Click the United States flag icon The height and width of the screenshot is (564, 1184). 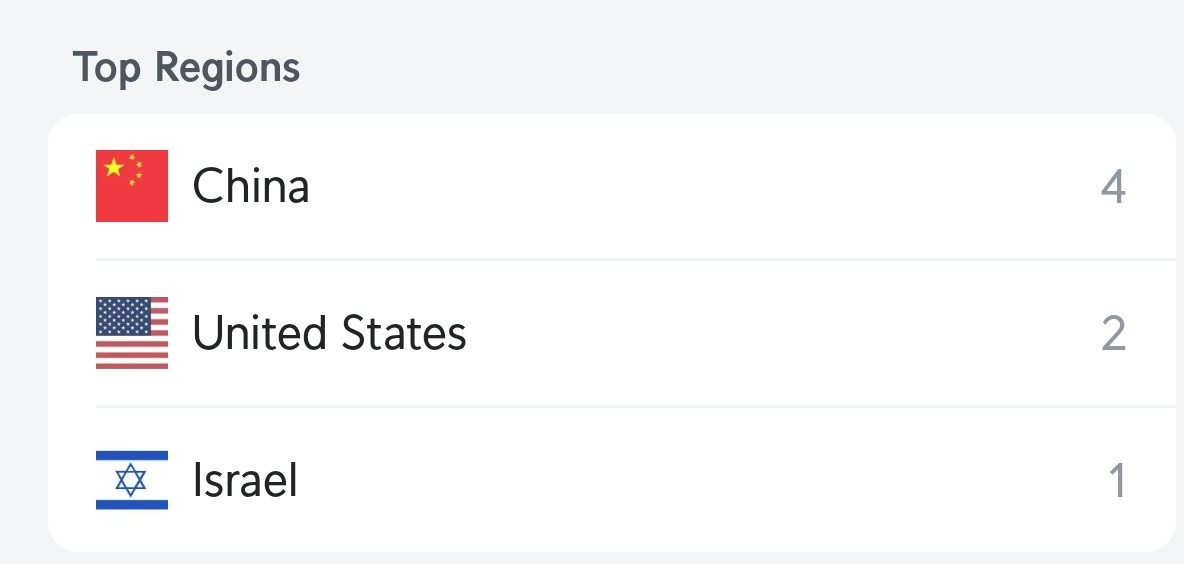(x=131, y=333)
